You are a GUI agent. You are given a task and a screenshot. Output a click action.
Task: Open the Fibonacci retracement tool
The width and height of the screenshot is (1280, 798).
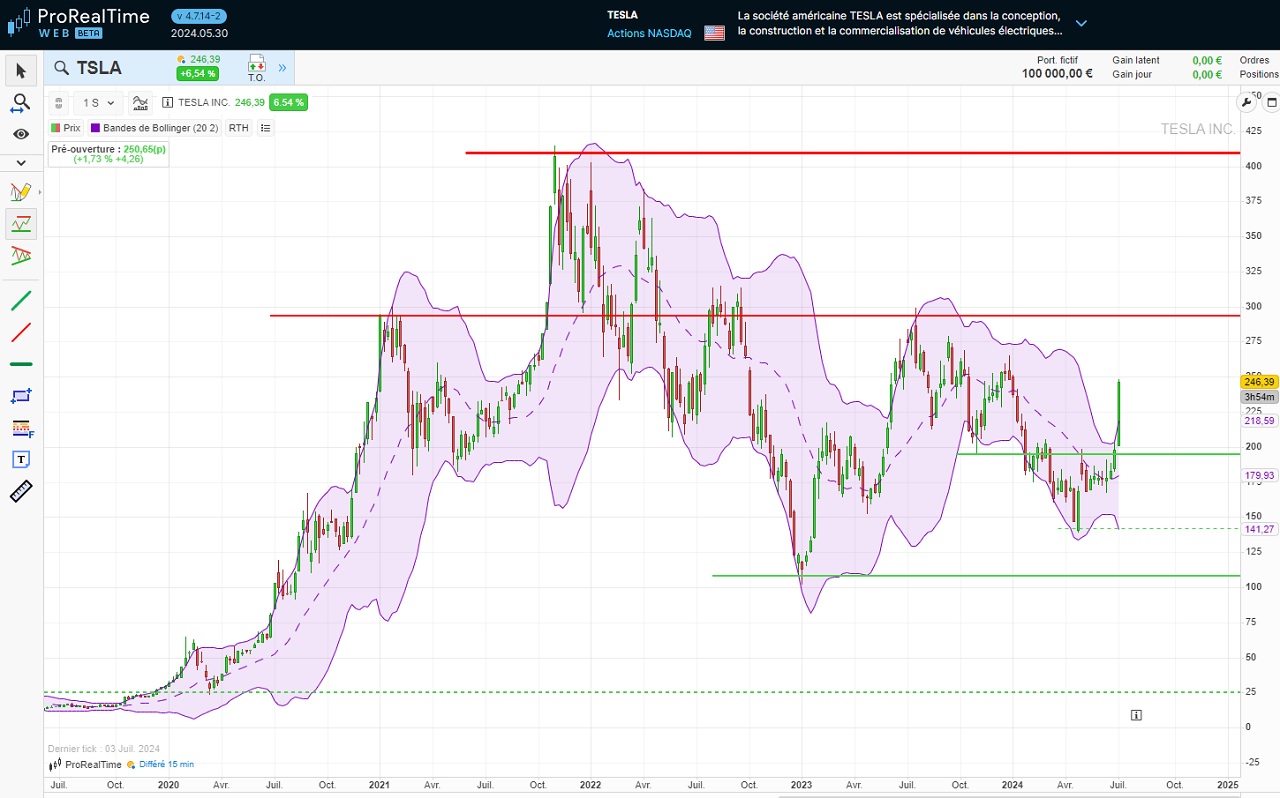coord(20,428)
